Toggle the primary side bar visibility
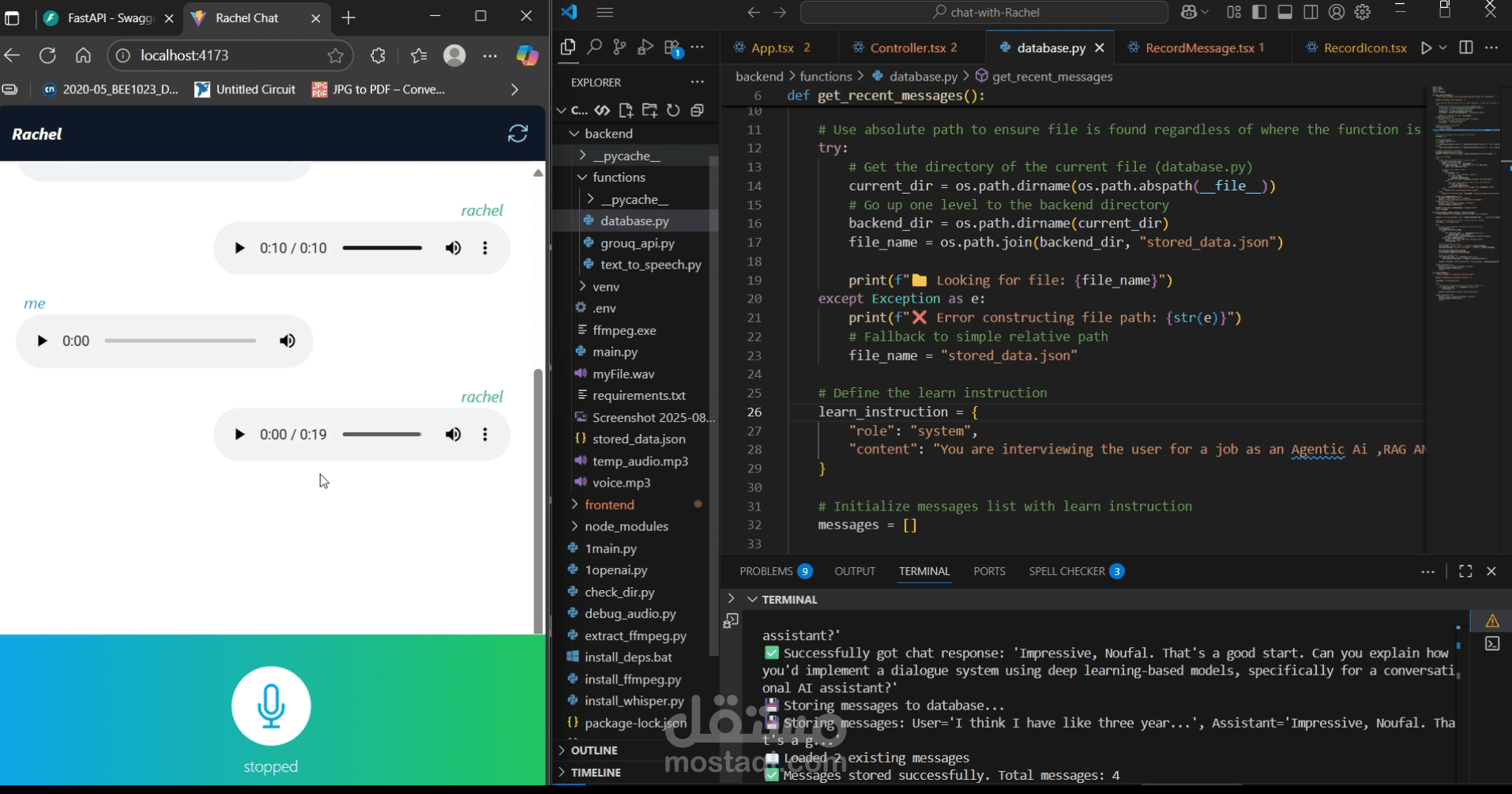Image resolution: width=1512 pixels, height=794 pixels. pos(1259,12)
